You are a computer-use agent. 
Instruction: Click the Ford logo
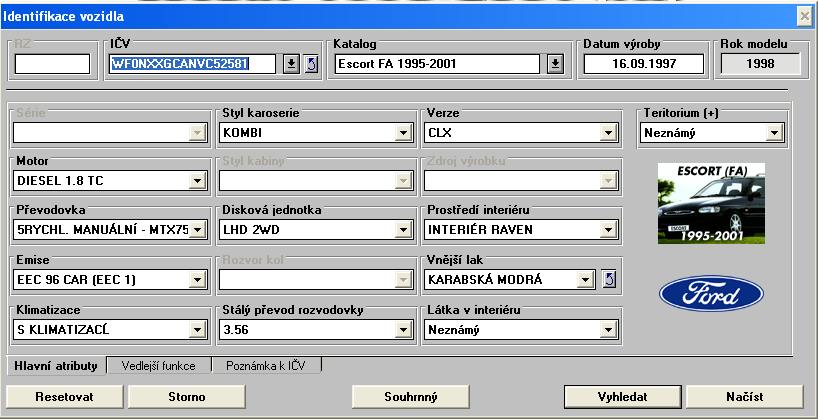711,295
